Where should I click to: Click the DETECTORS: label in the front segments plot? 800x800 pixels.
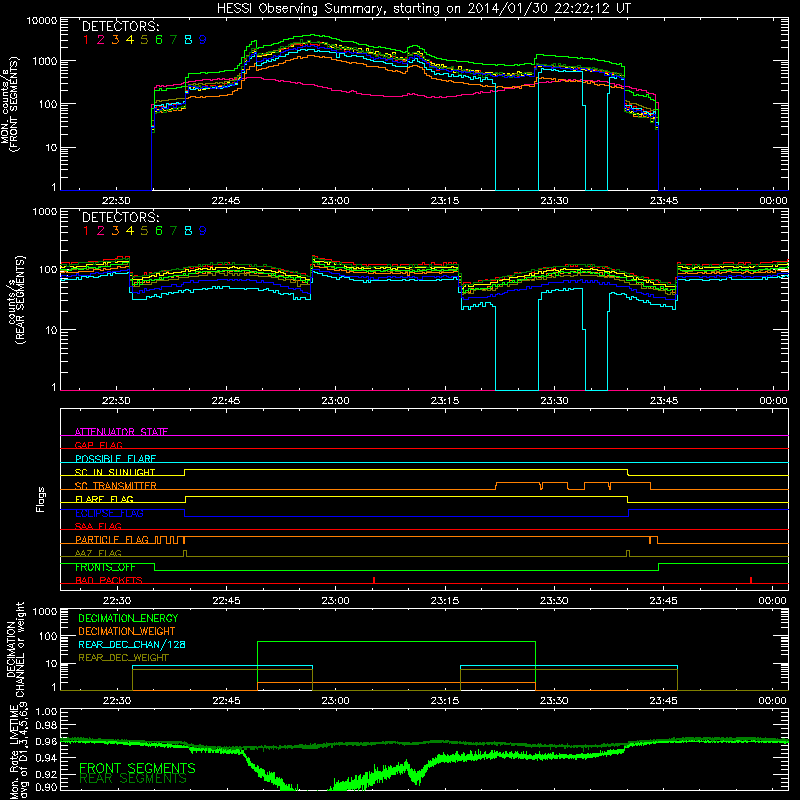point(120,26)
